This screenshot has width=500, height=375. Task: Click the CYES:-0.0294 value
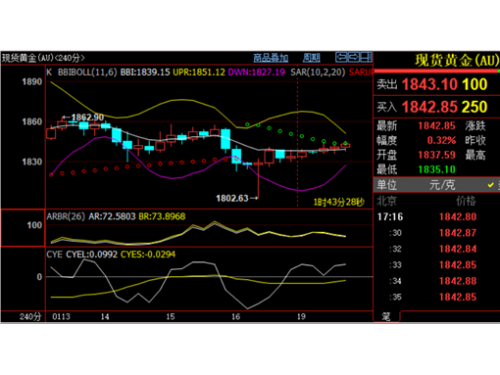pos(148,255)
